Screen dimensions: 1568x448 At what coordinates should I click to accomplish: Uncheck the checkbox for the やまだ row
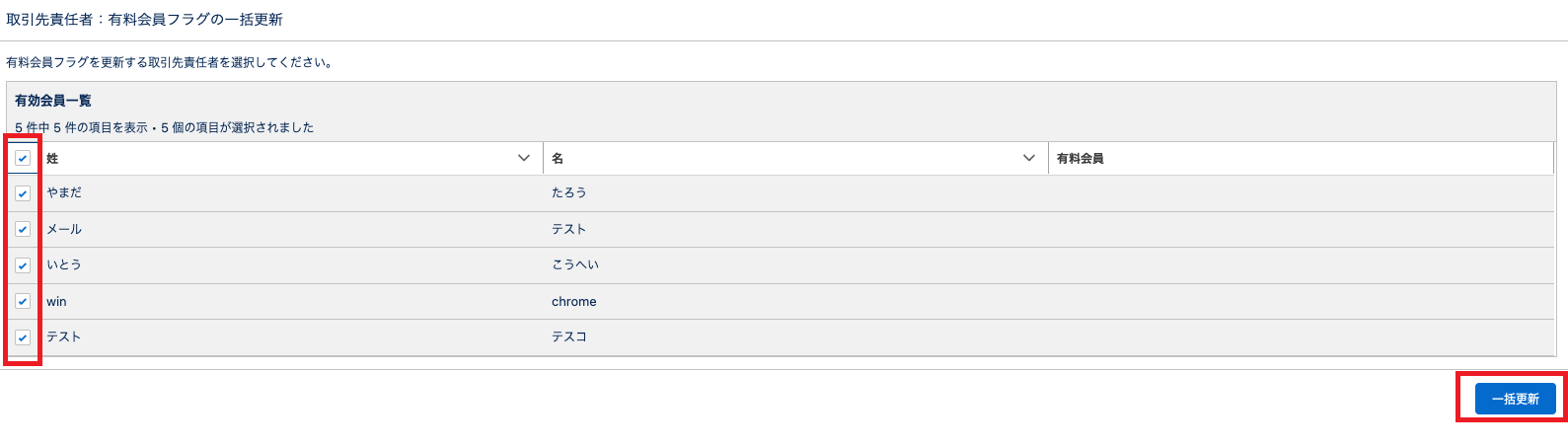click(x=23, y=193)
